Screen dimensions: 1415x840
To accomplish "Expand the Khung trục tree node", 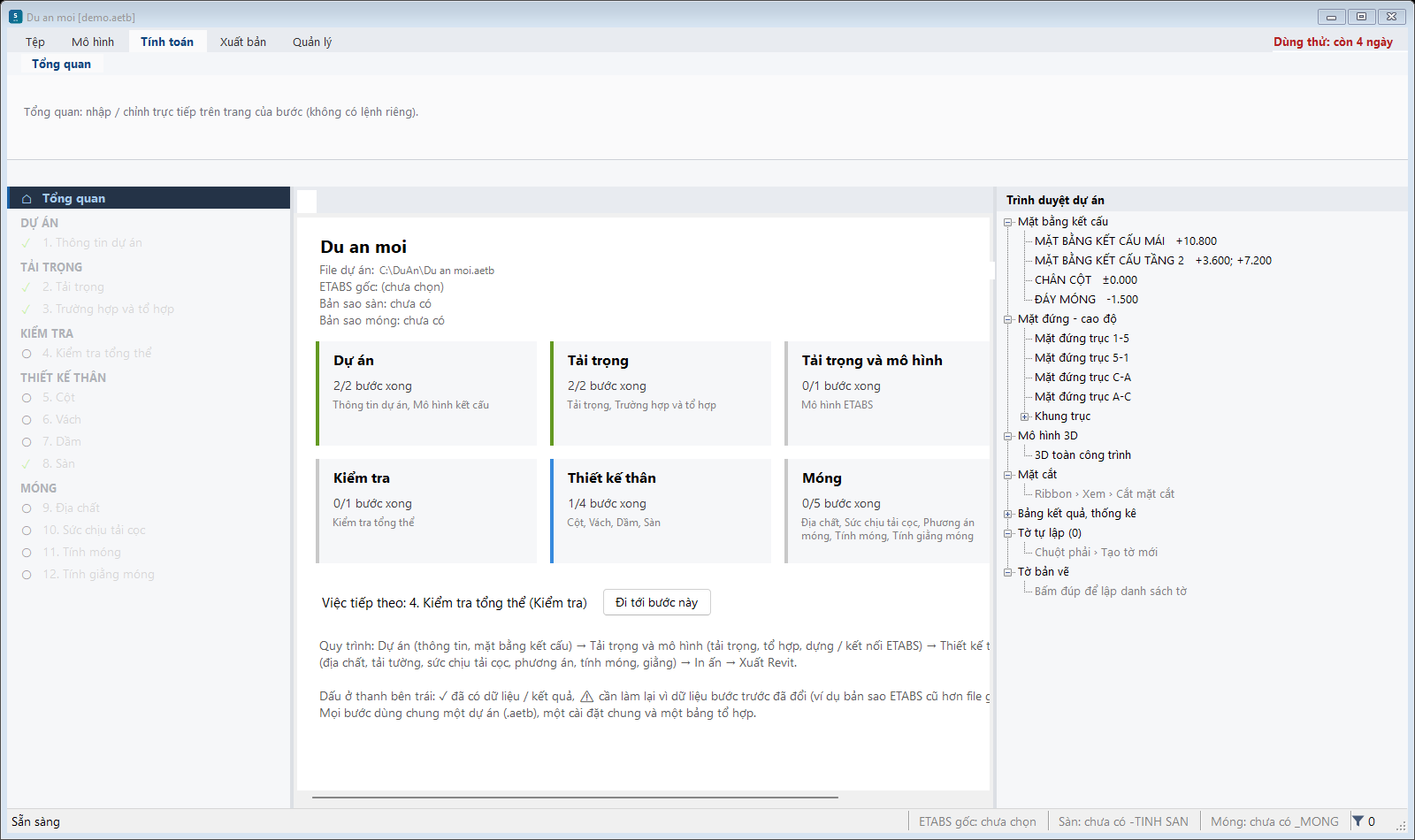I will coord(1025,416).
